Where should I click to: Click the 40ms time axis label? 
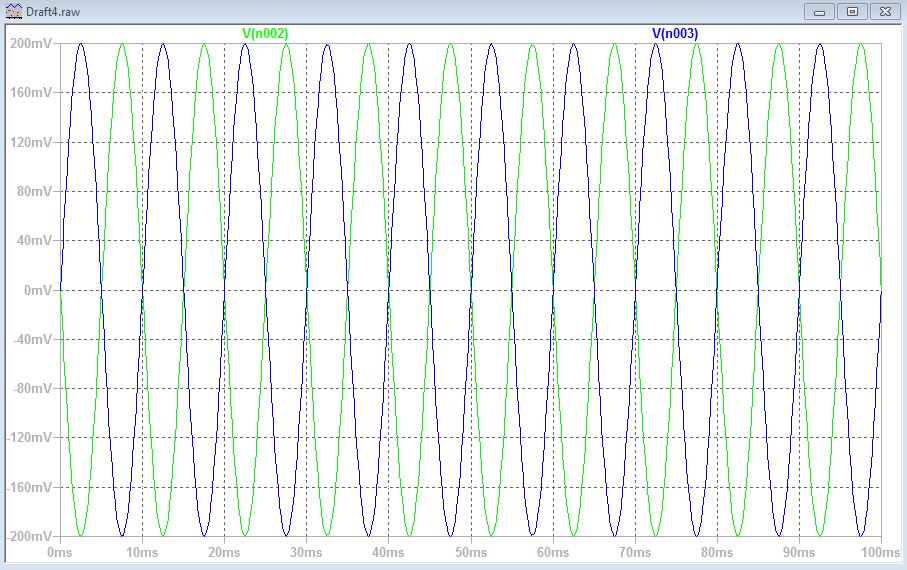pyautogui.click(x=388, y=553)
